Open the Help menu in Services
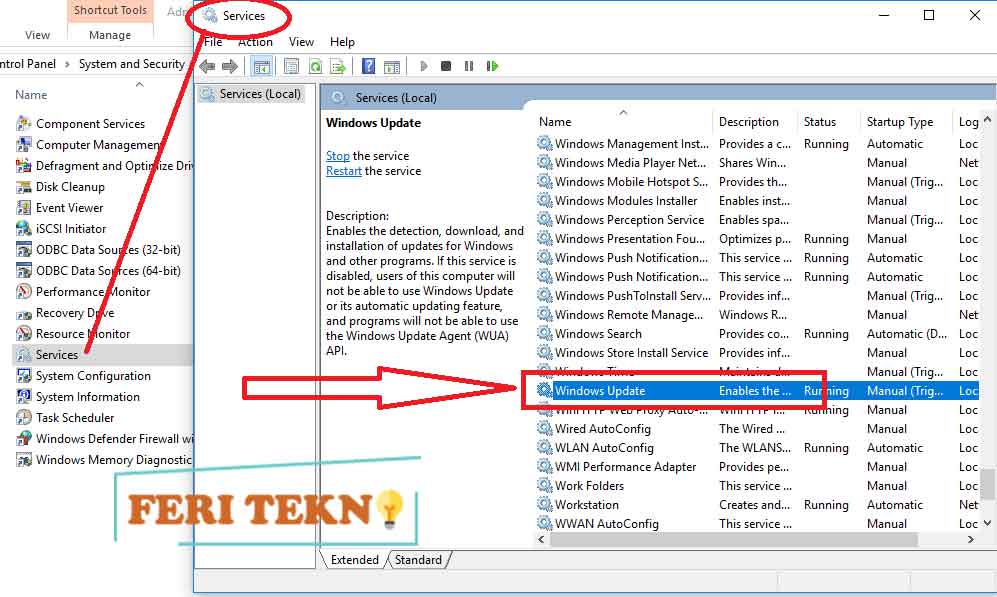Image resolution: width=997 pixels, height=597 pixels. [x=342, y=42]
